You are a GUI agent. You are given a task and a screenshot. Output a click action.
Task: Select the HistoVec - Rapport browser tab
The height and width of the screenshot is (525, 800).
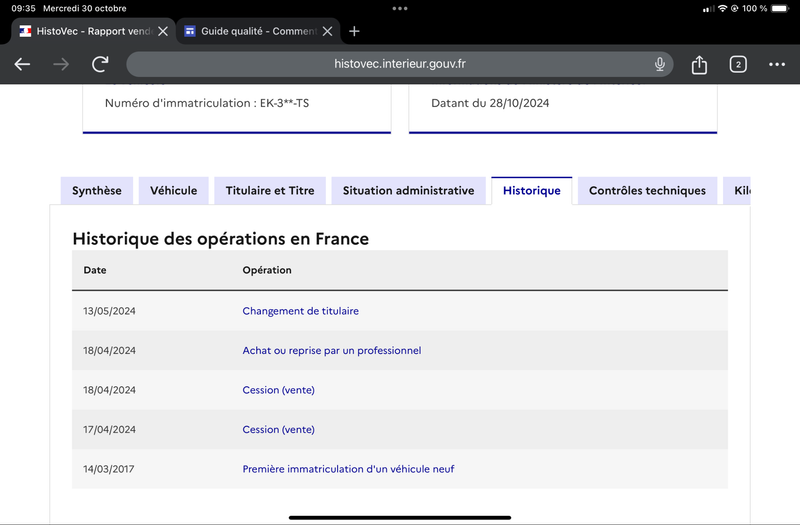(x=94, y=31)
